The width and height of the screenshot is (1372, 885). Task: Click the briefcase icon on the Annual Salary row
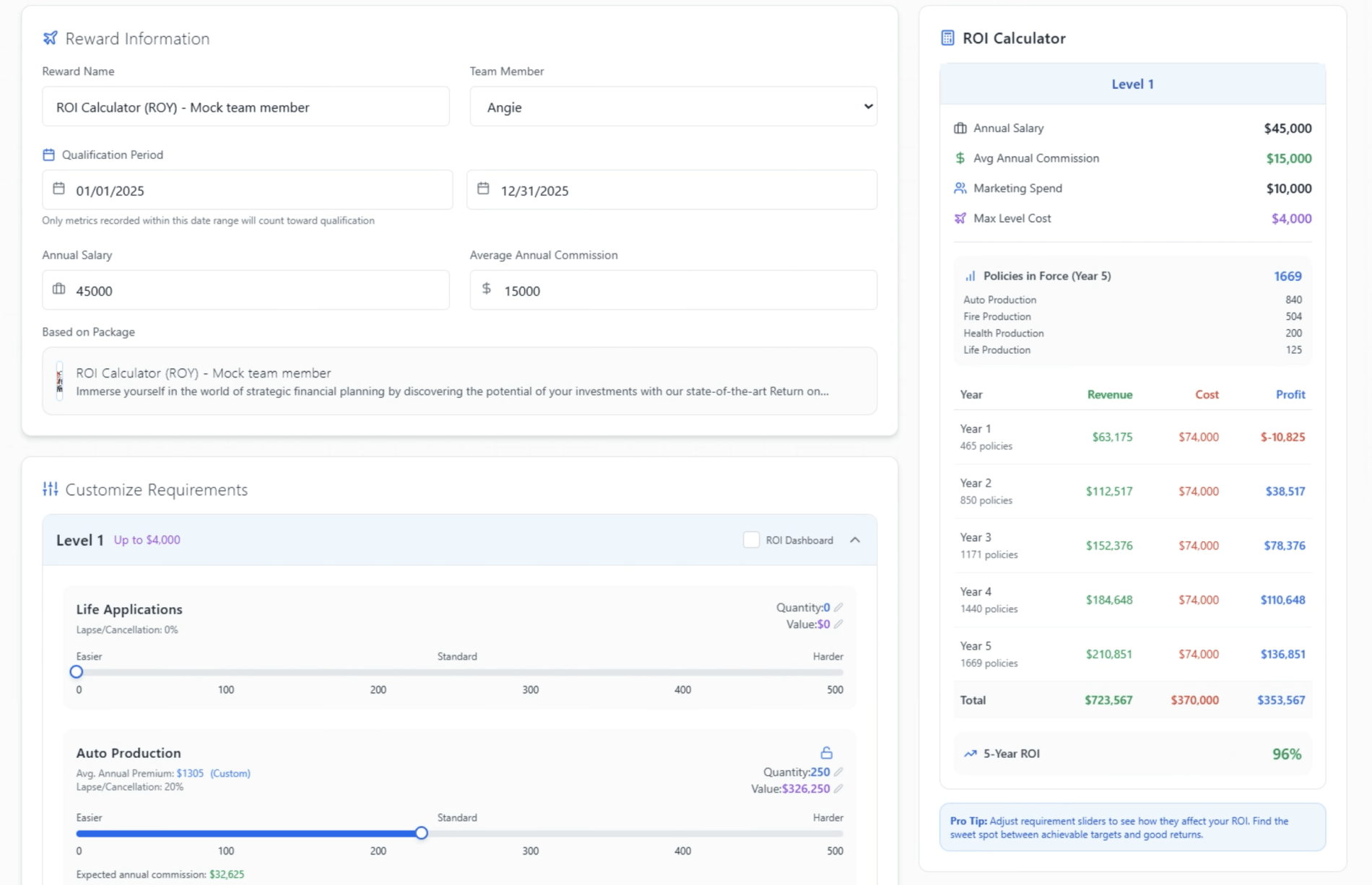click(x=960, y=128)
